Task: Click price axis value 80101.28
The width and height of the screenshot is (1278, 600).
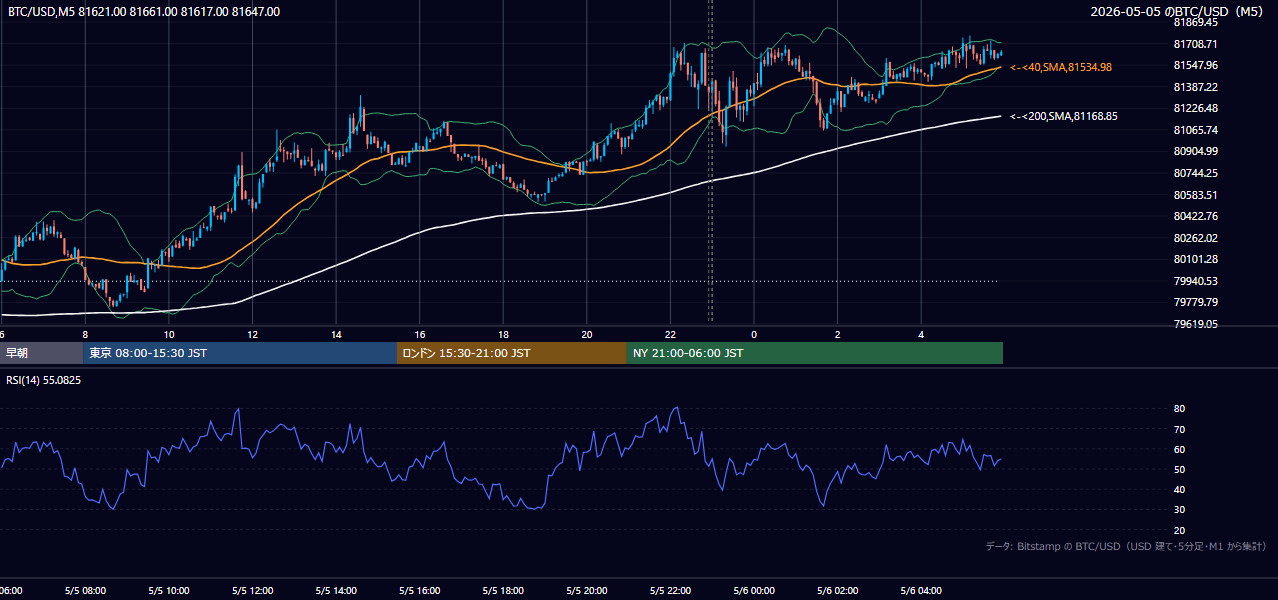Action: coord(1195,259)
